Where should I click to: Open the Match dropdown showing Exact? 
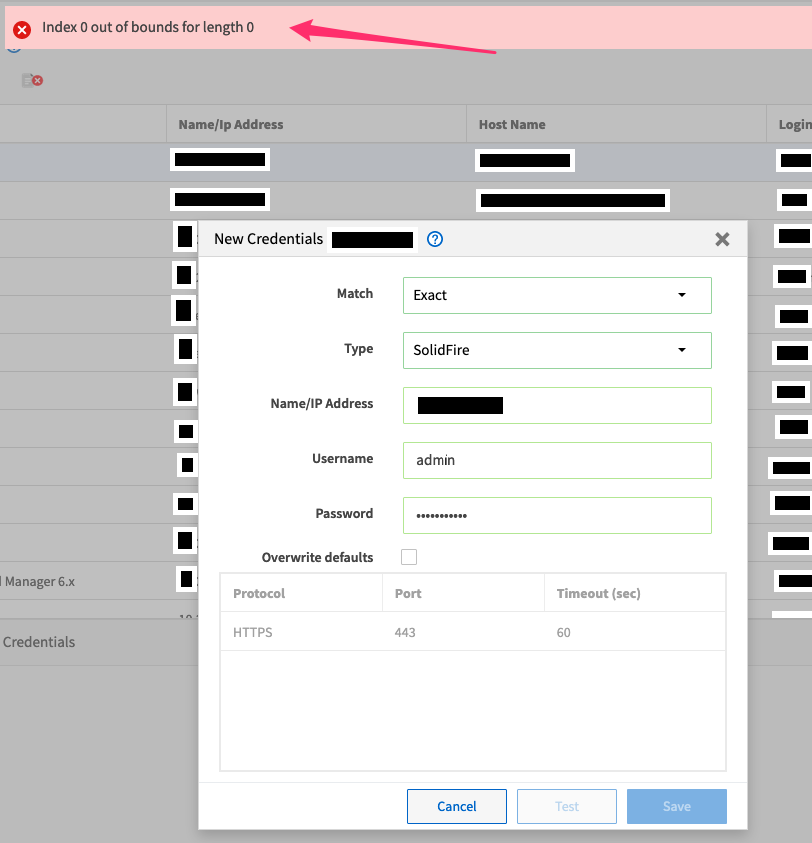[557, 296]
